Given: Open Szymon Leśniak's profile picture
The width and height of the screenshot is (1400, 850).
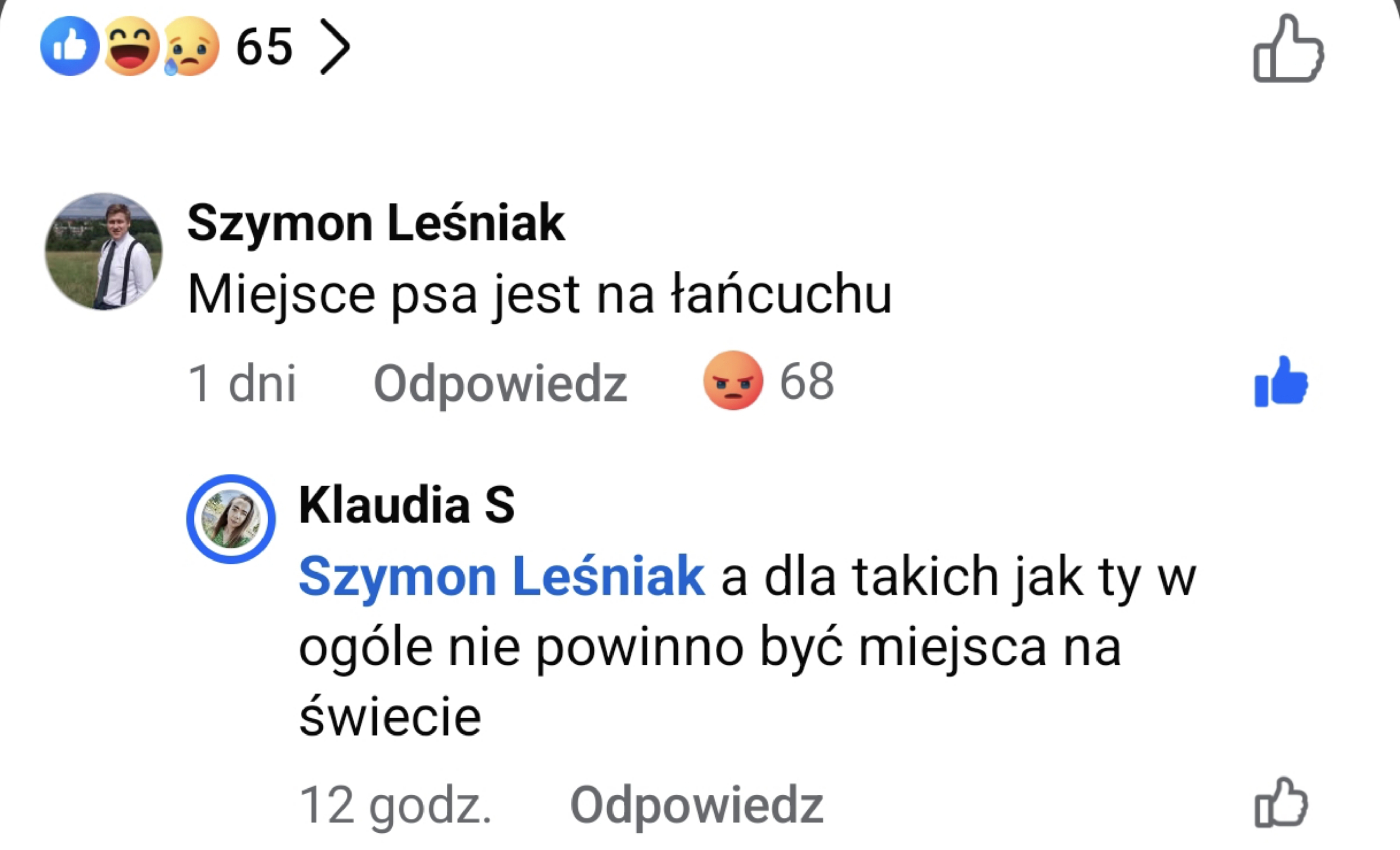Looking at the screenshot, I should pyautogui.click(x=104, y=251).
